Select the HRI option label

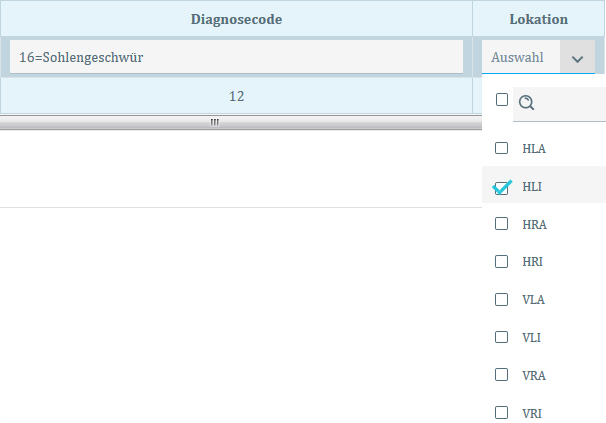point(533,262)
